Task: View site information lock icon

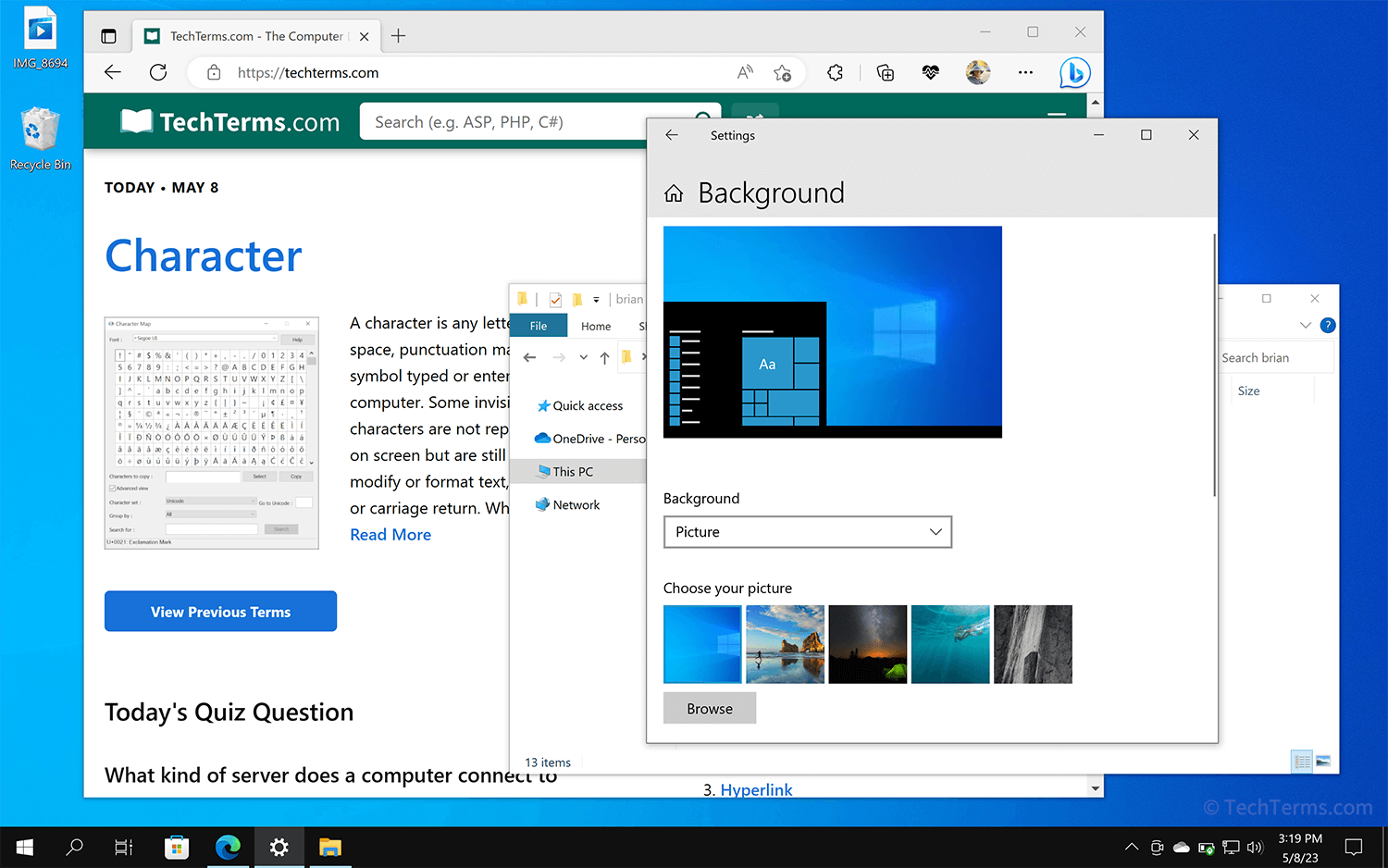Action: [214, 72]
